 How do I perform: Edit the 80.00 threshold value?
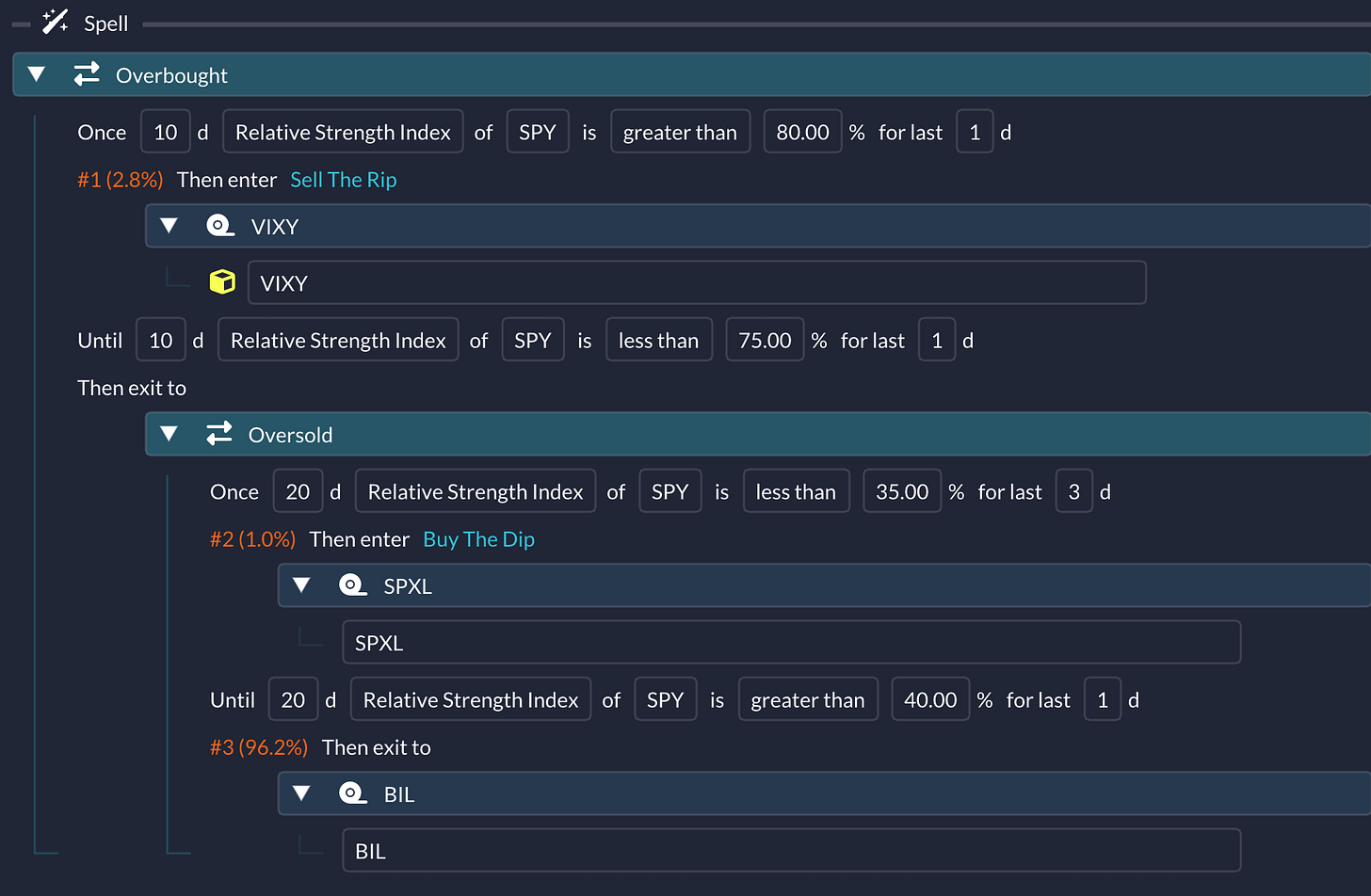click(802, 132)
